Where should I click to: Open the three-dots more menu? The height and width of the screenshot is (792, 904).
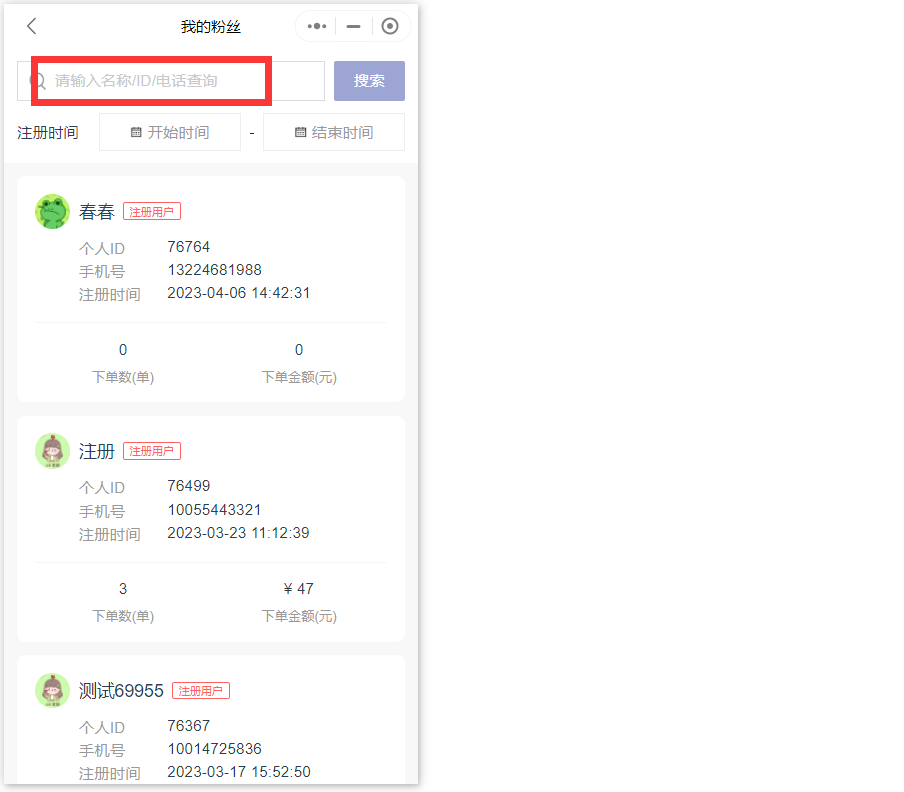317,27
